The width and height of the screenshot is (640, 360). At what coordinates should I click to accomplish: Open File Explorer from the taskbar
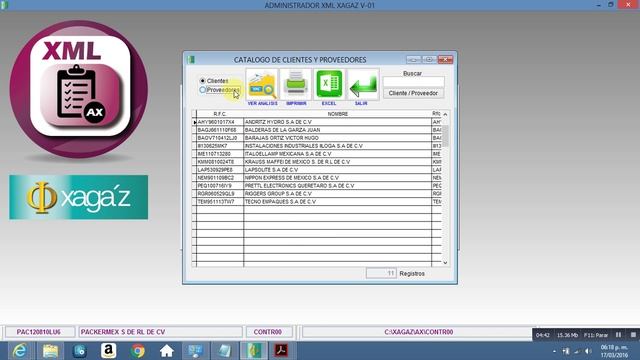coord(50,351)
